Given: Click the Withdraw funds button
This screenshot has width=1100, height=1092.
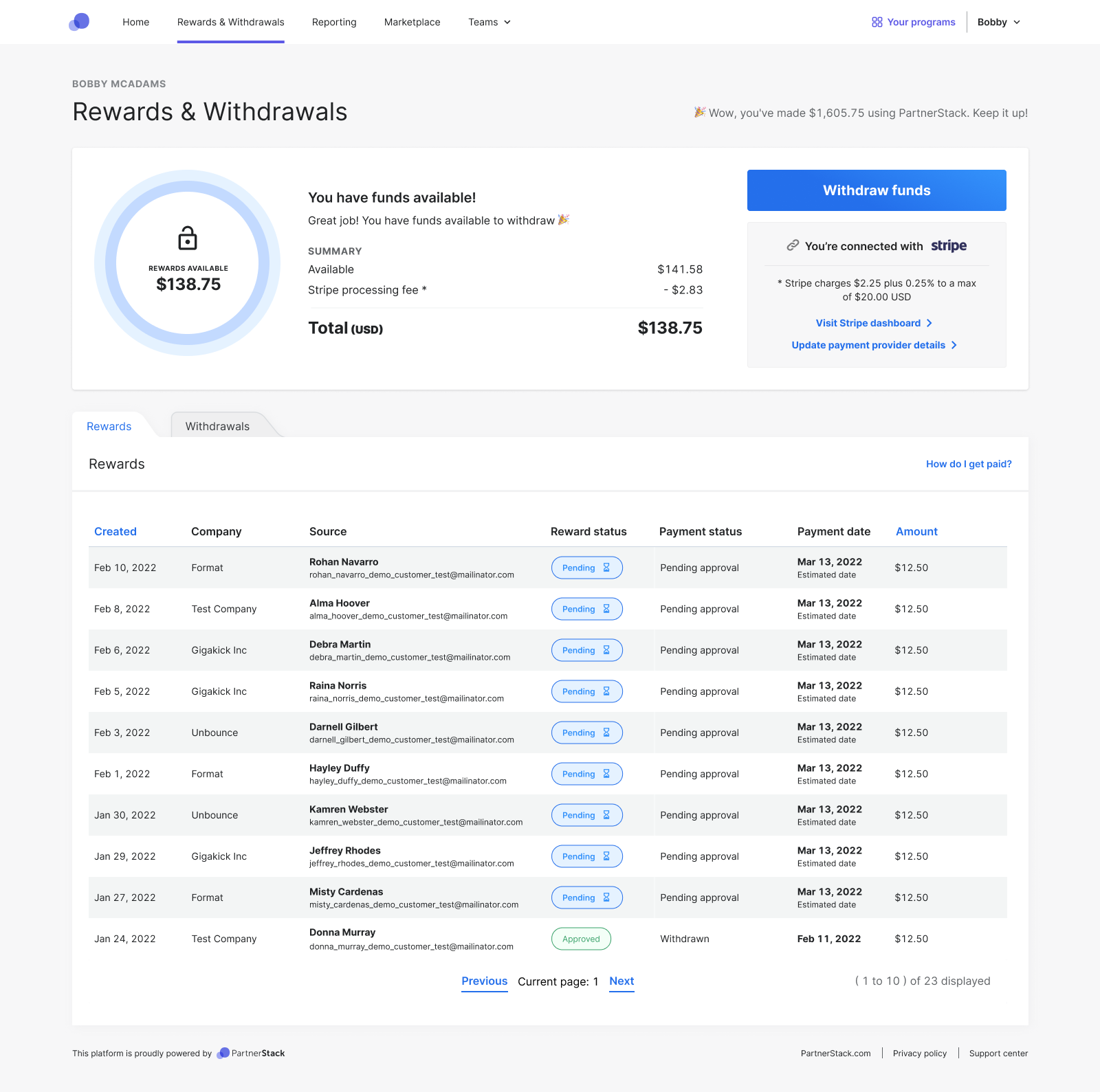Looking at the screenshot, I should [877, 190].
